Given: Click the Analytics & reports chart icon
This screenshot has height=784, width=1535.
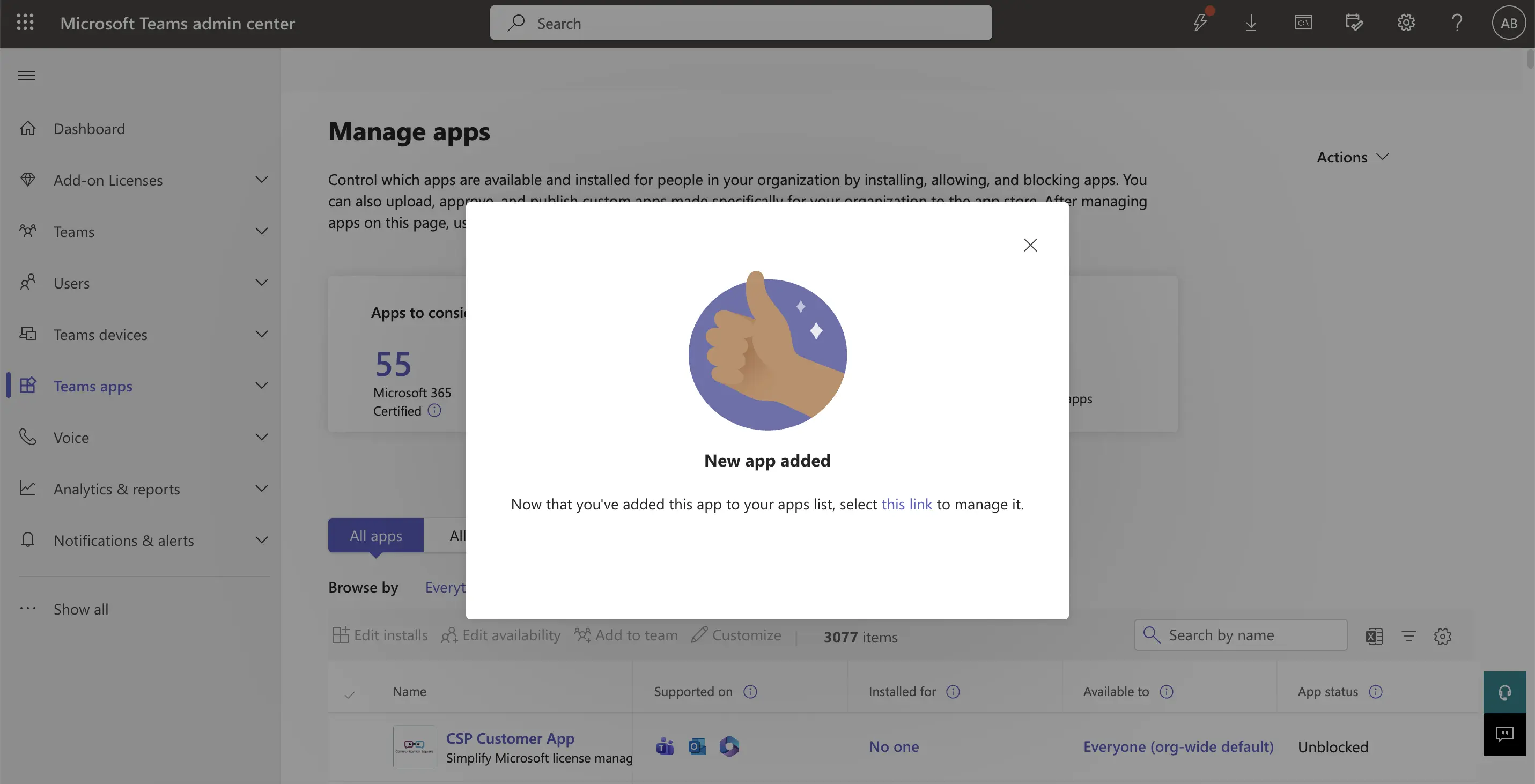Looking at the screenshot, I should point(28,489).
